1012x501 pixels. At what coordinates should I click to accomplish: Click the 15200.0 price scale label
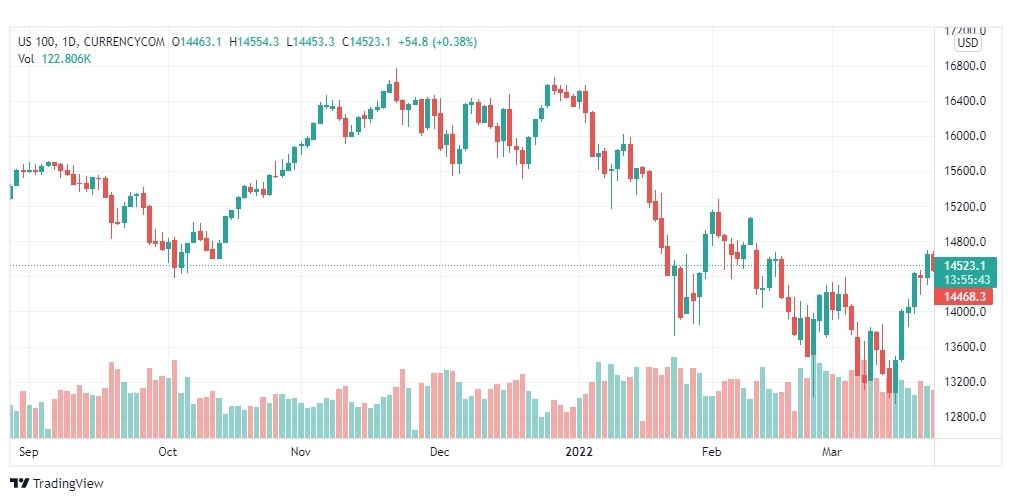pyautogui.click(x=964, y=207)
